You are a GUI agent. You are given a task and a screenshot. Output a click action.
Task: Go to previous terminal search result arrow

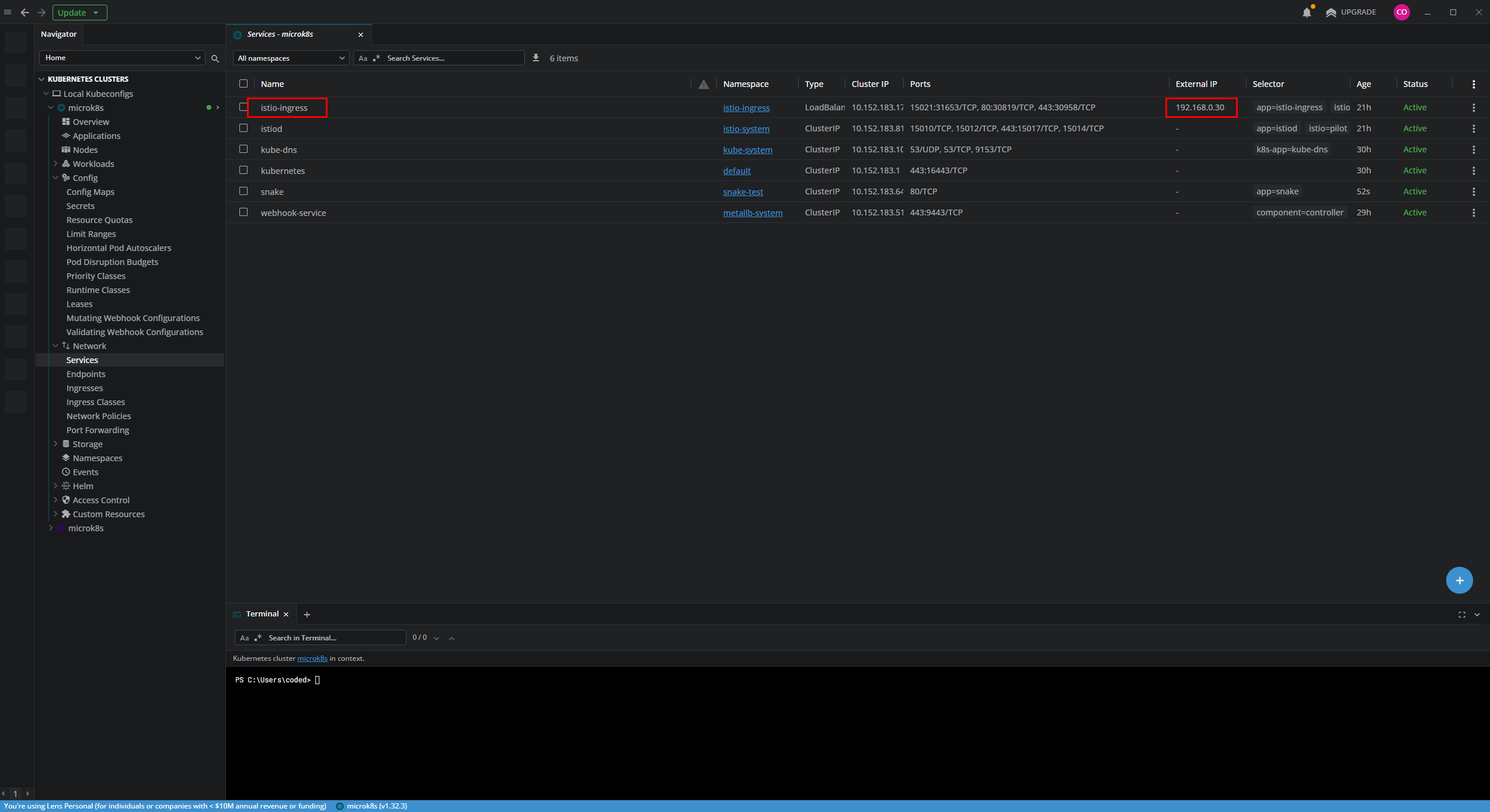(451, 638)
